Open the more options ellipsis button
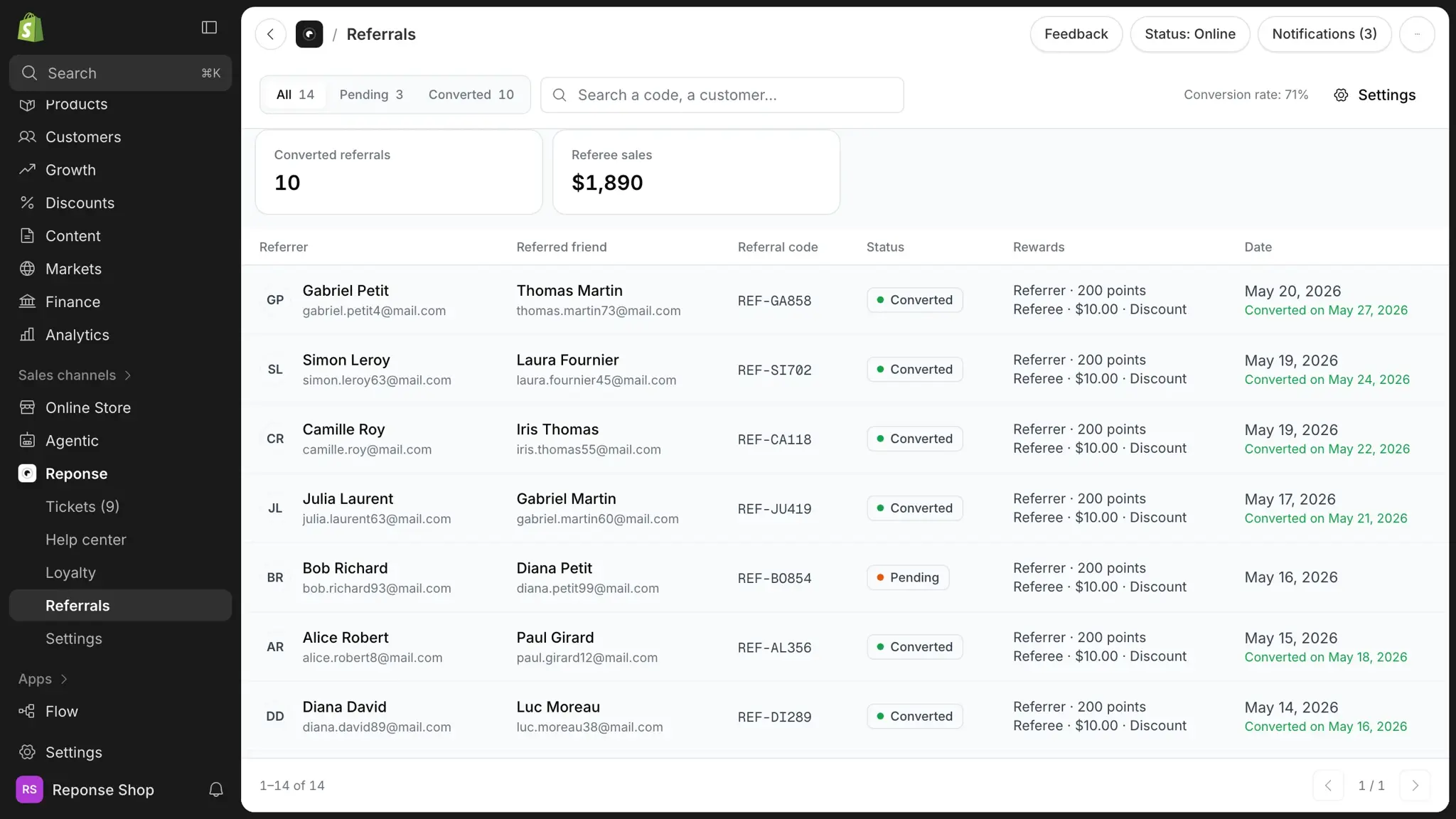 [1417, 34]
